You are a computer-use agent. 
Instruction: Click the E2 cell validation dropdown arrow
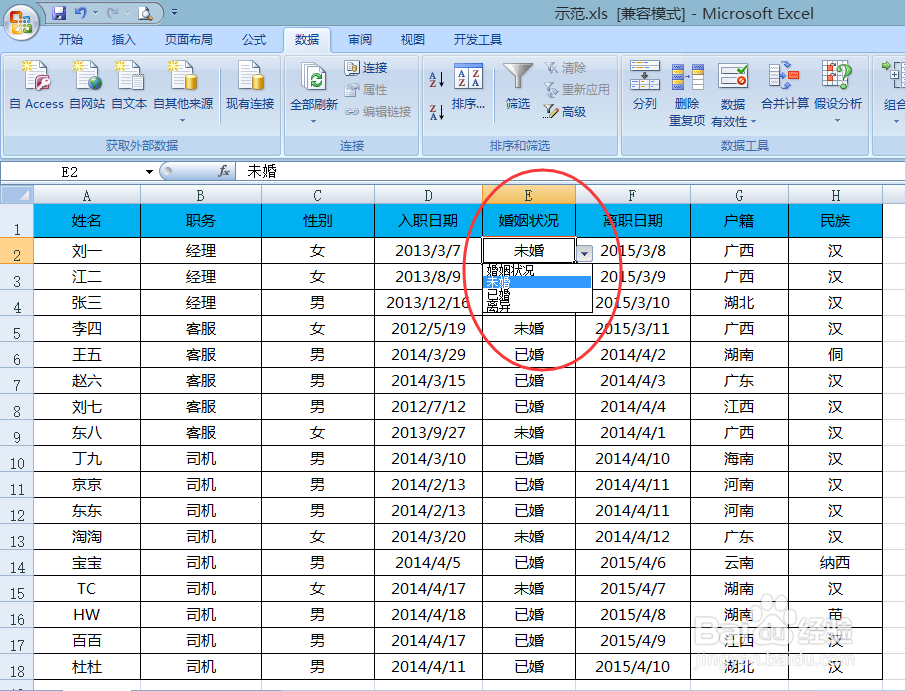click(584, 253)
